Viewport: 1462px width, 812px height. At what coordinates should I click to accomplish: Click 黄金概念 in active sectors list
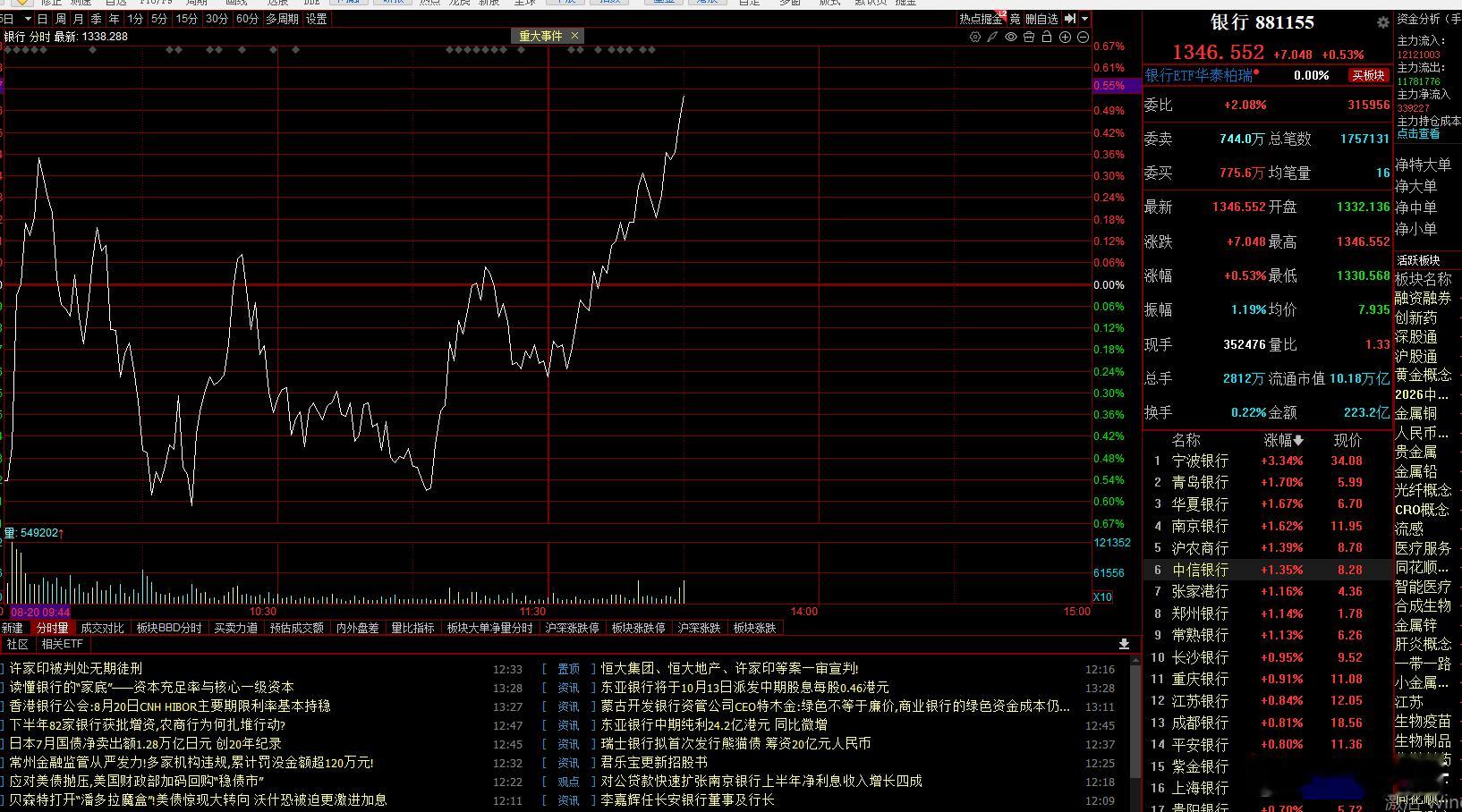point(1423,376)
